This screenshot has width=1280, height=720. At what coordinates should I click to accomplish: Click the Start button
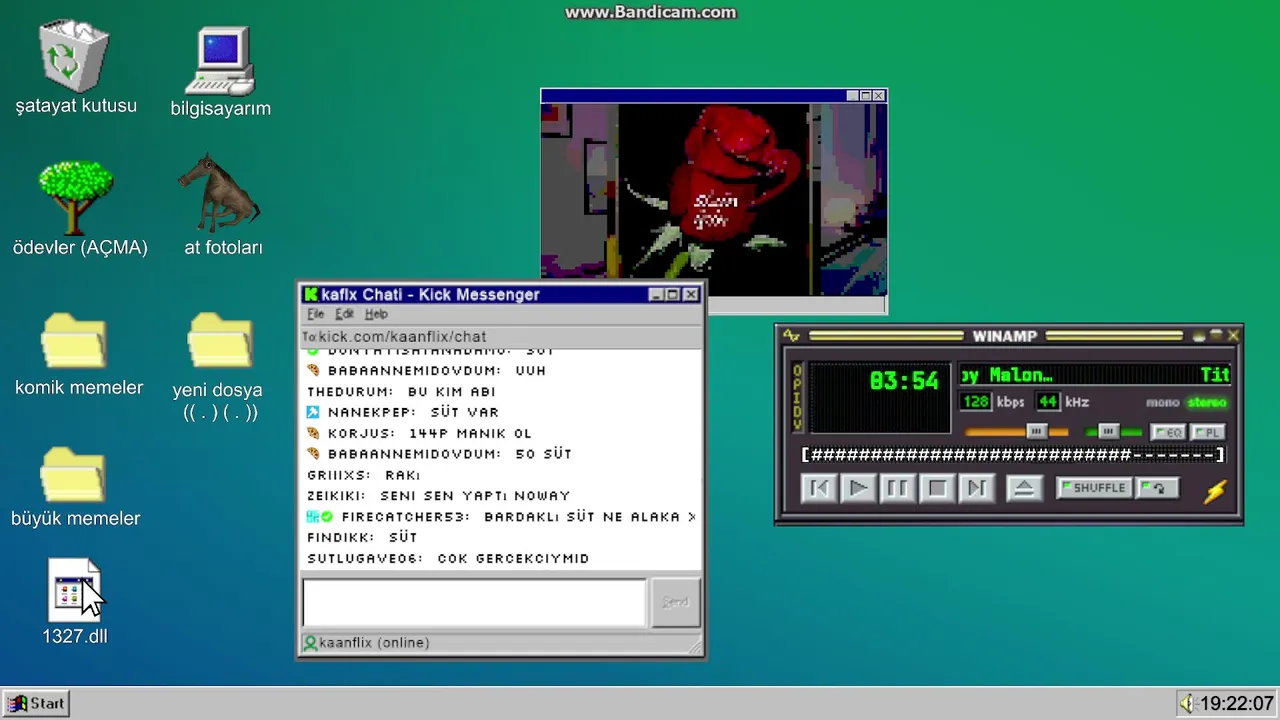tap(36, 703)
